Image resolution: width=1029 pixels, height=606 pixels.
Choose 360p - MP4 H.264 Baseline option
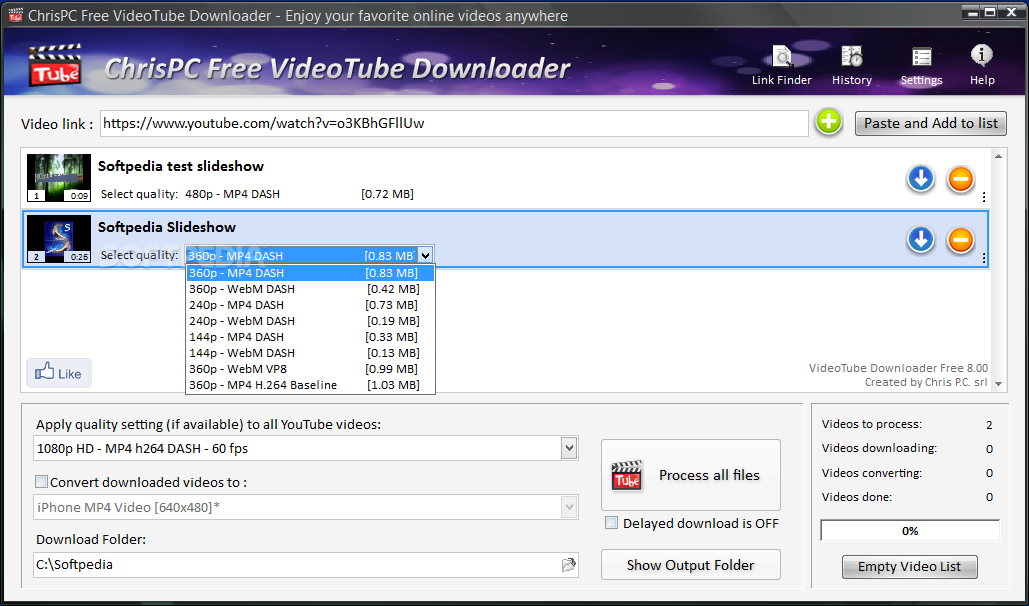pyautogui.click(x=310, y=385)
